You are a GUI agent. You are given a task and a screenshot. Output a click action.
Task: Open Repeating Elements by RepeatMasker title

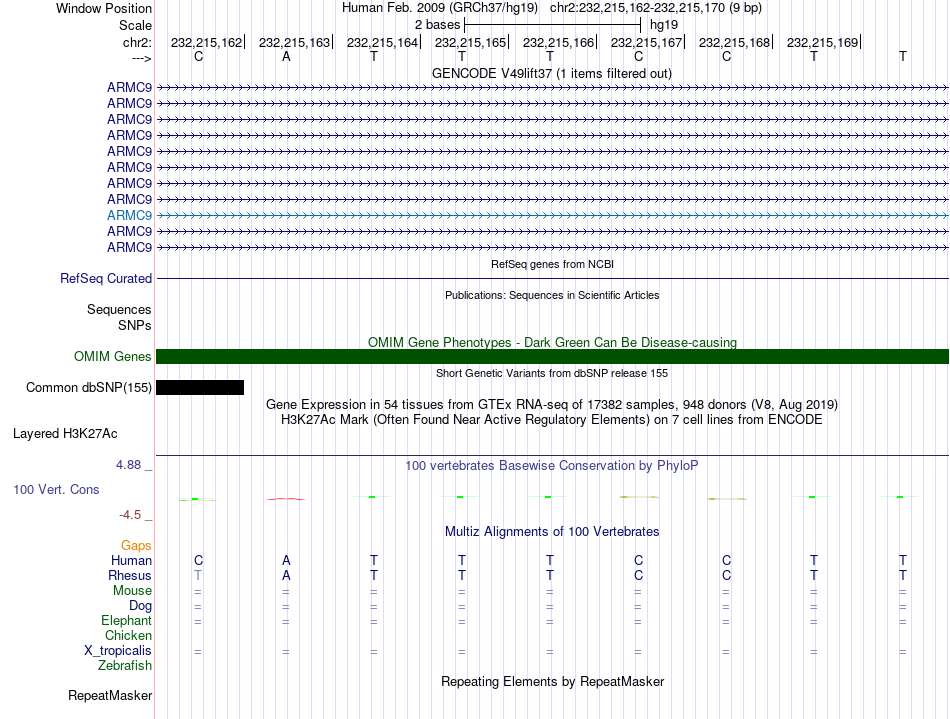click(x=552, y=681)
